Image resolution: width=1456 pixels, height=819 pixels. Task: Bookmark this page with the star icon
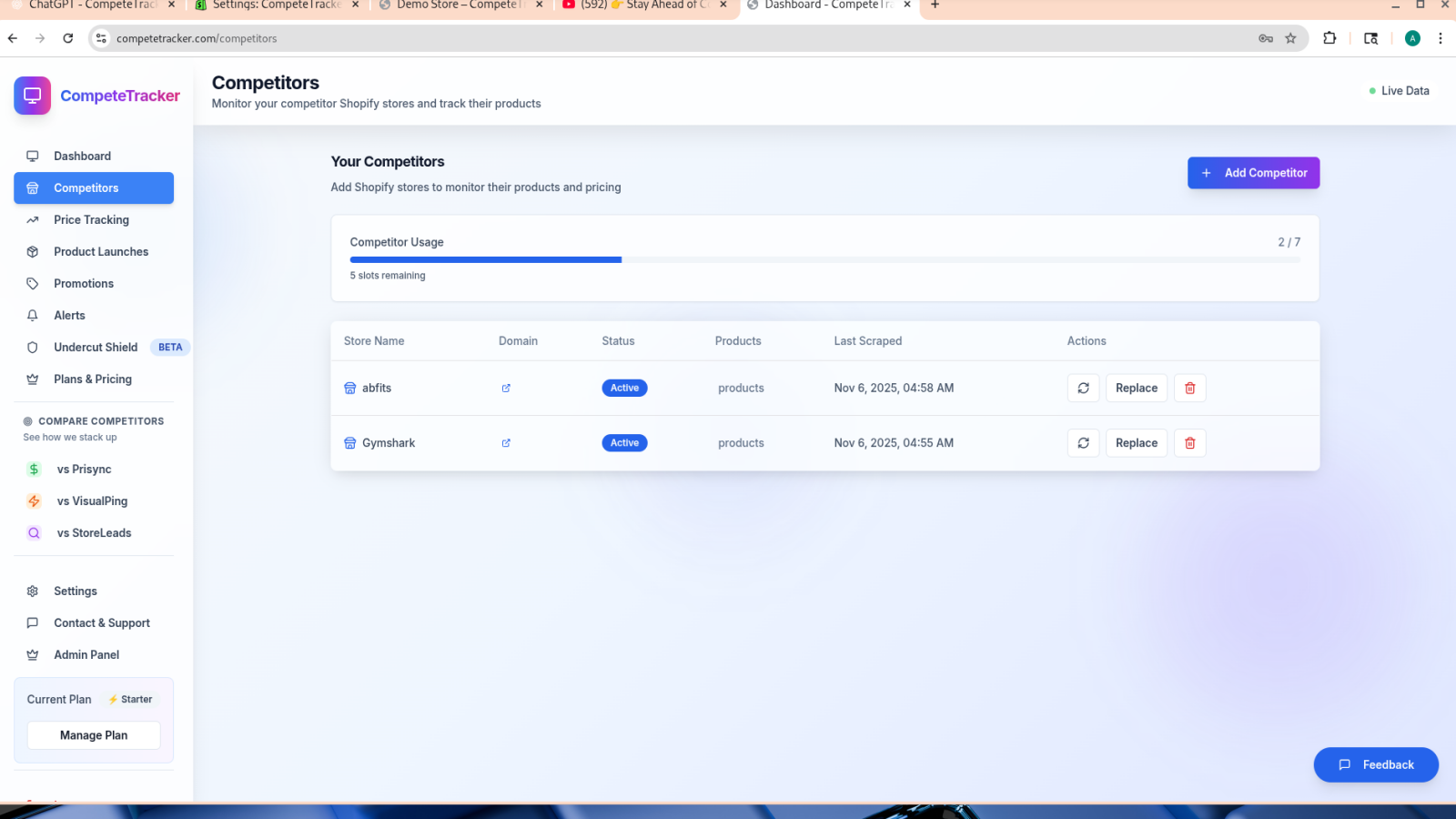(1290, 38)
